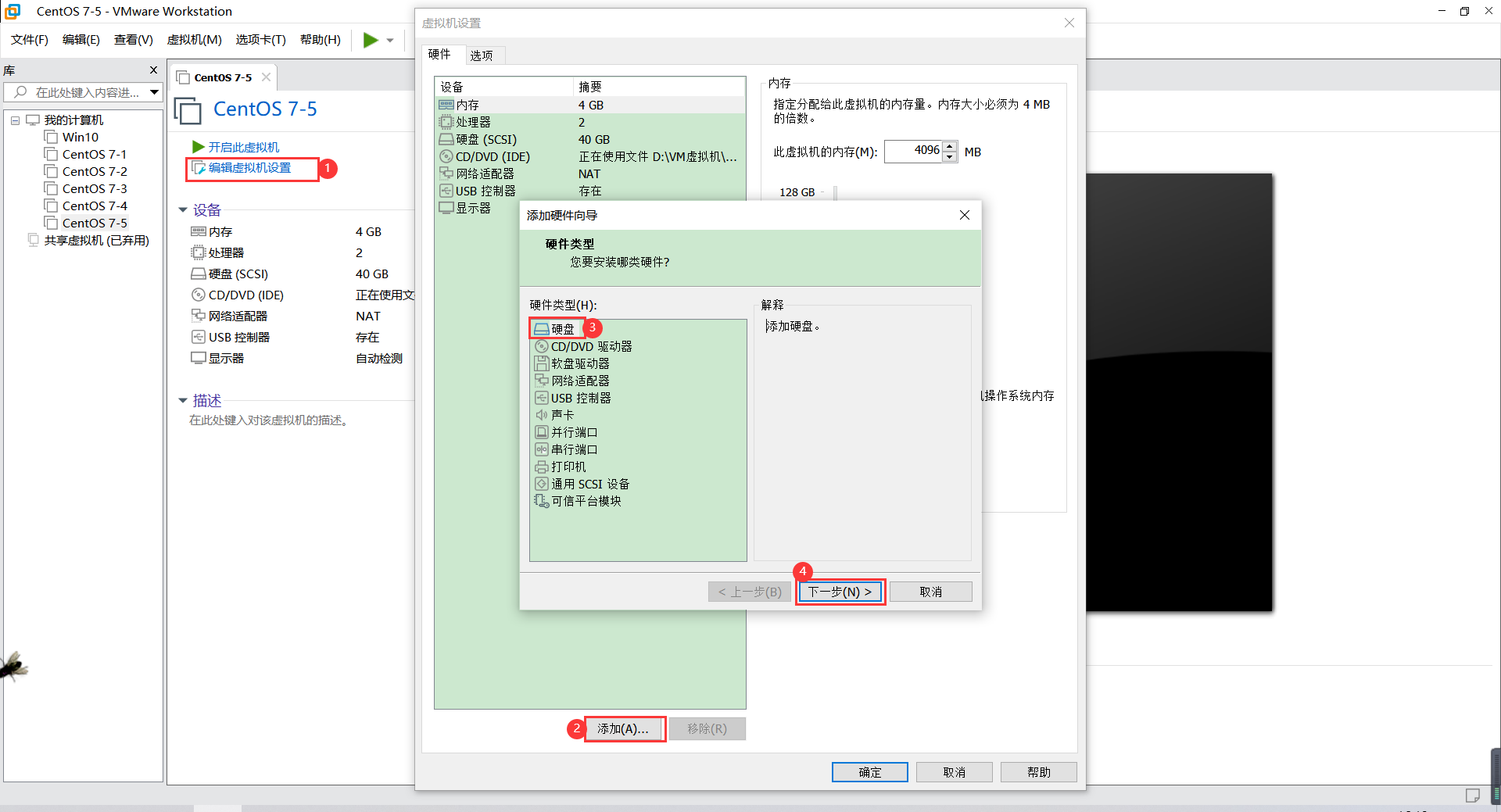
Task: Choose the 打印机 printer icon
Action: point(542,467)
